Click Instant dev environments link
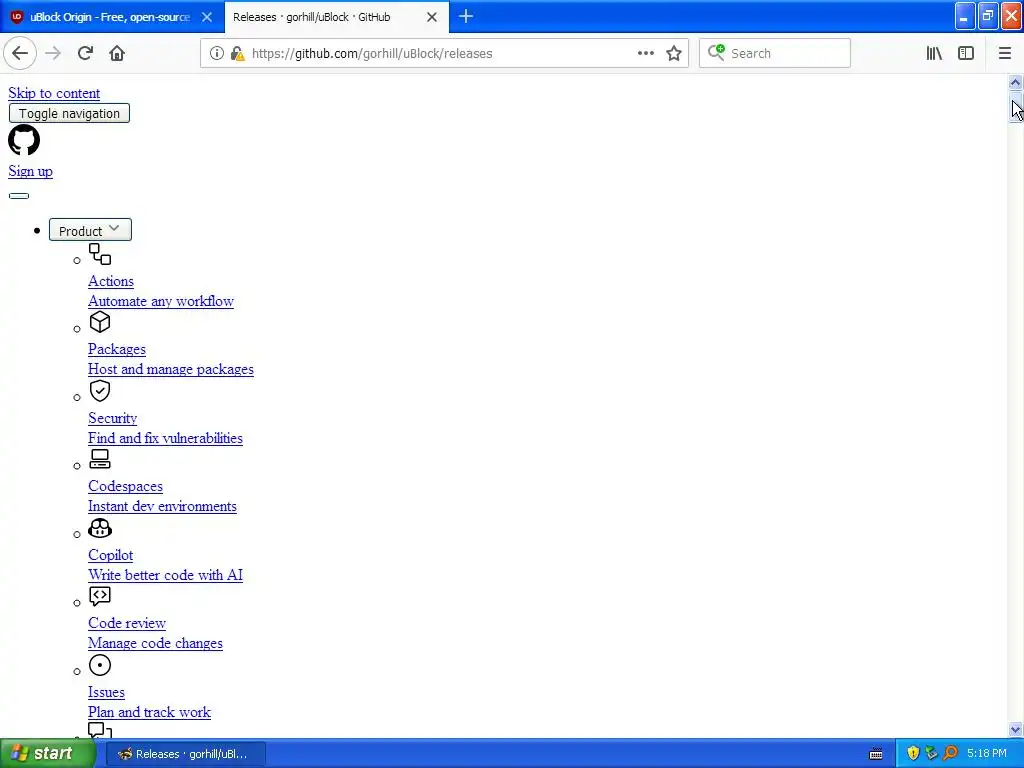Image resolution: width=1024 pixels, height=768 pixels. tap(163, 506)
